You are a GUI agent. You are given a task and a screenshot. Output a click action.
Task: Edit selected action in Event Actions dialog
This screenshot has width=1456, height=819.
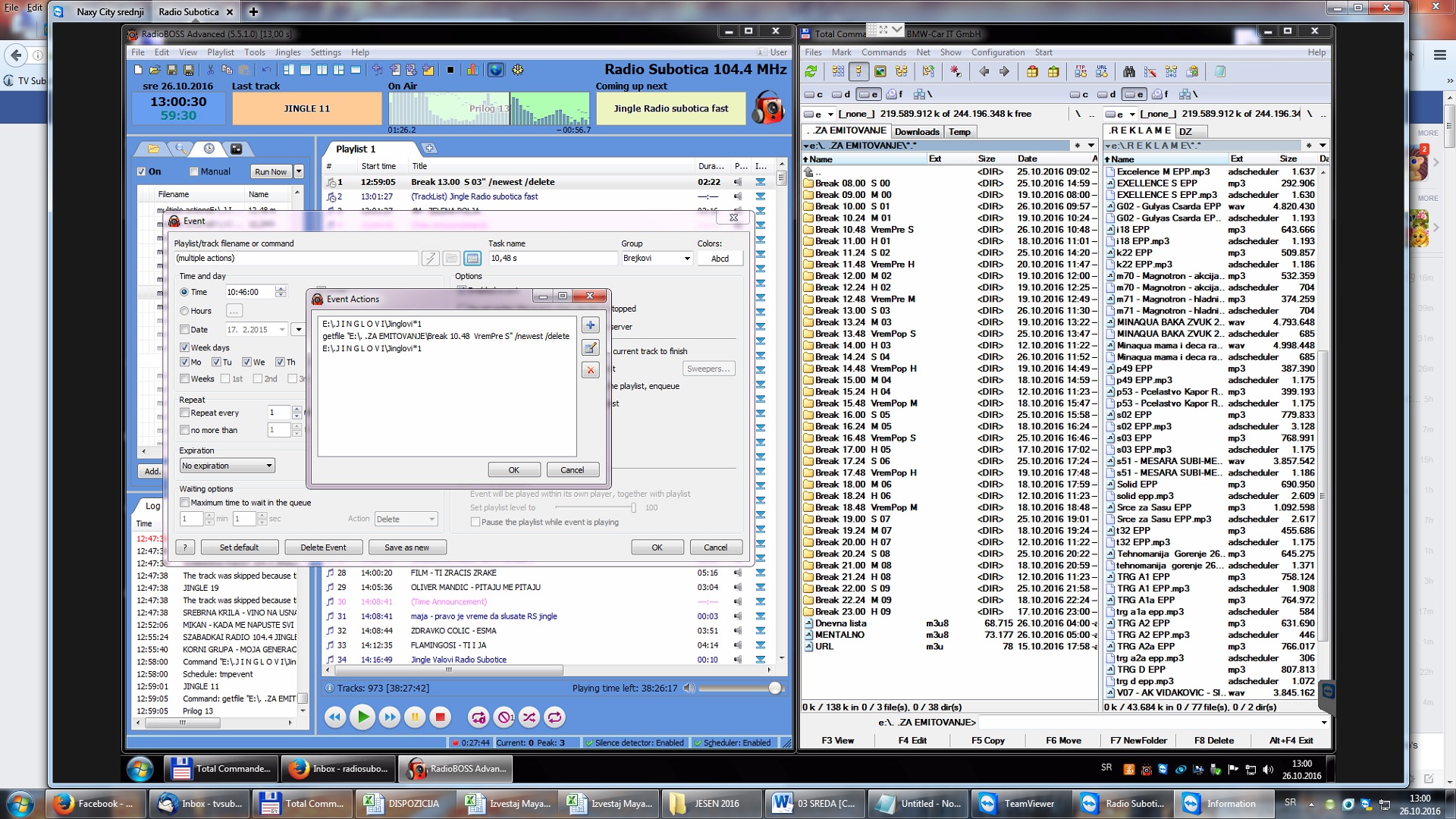[590, 348]
